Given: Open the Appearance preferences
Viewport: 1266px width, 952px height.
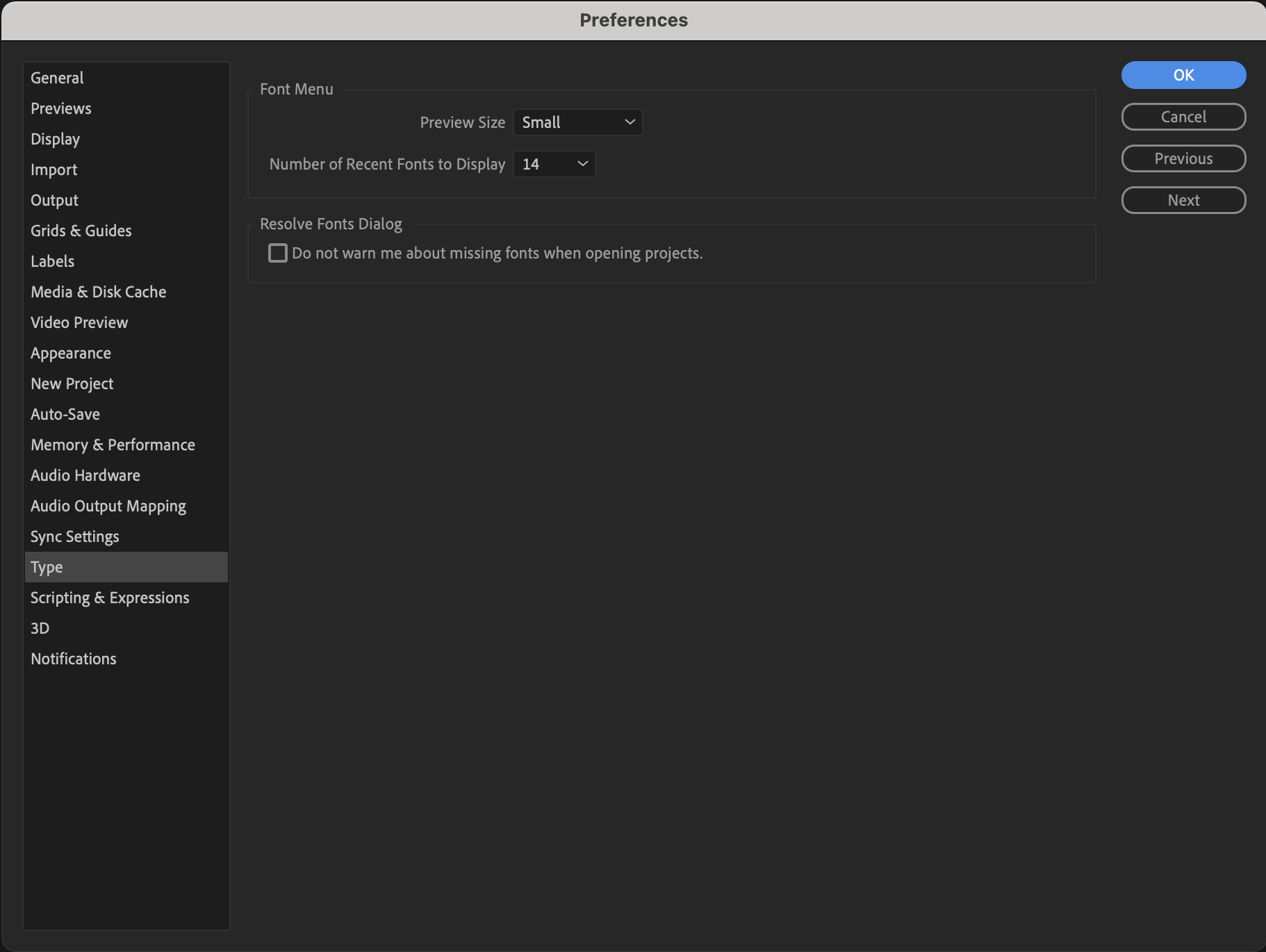Looking at the screenshot, I should [70, 352].
